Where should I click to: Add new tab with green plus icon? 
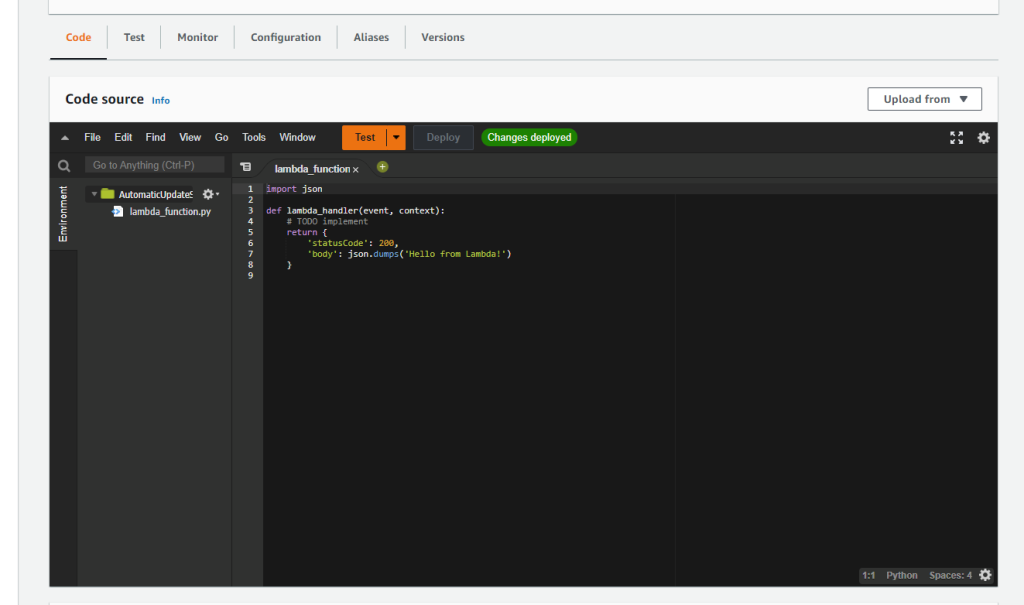point(382,167)
